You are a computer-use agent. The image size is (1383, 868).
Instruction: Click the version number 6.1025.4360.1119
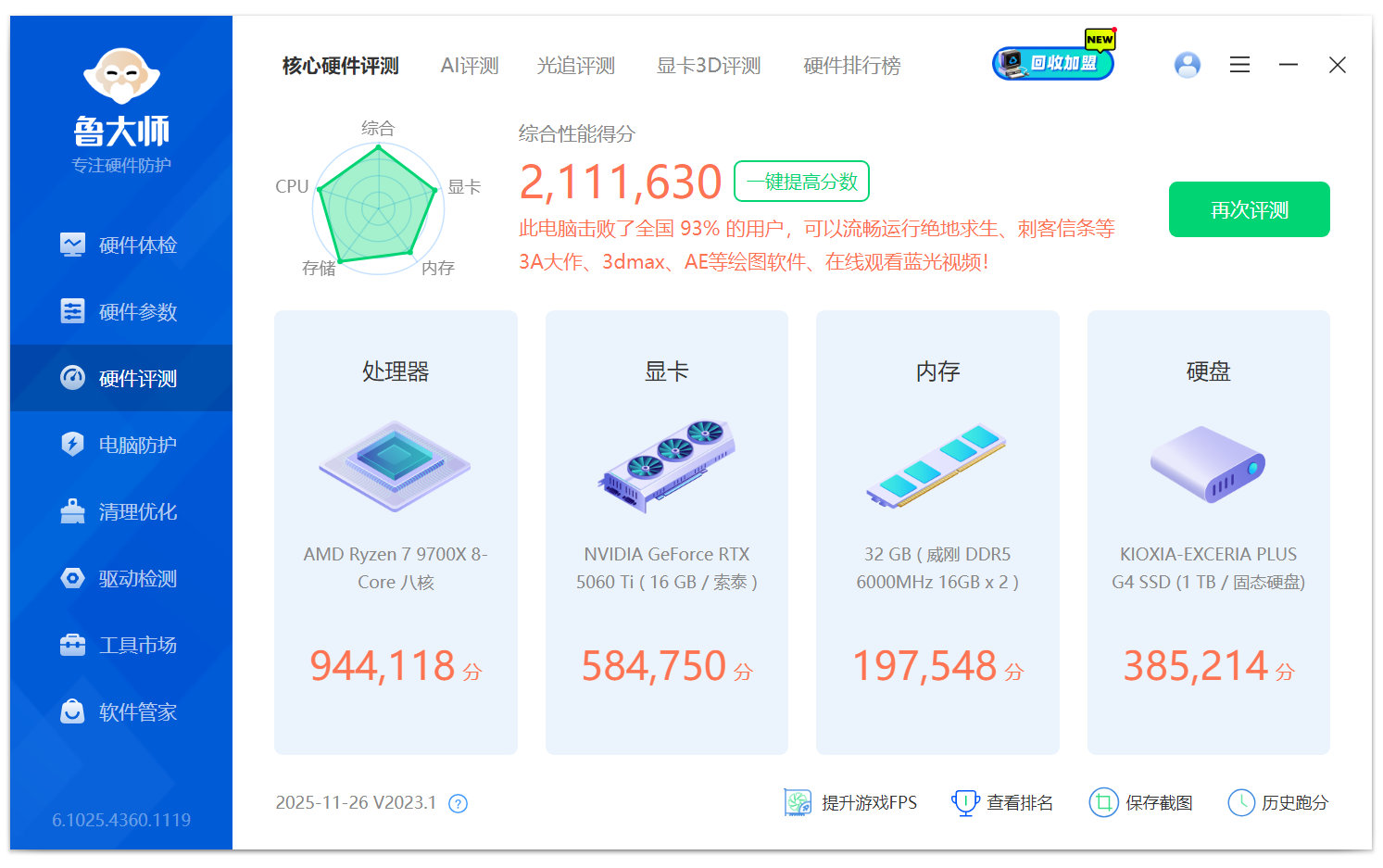[x=121, y=820]
